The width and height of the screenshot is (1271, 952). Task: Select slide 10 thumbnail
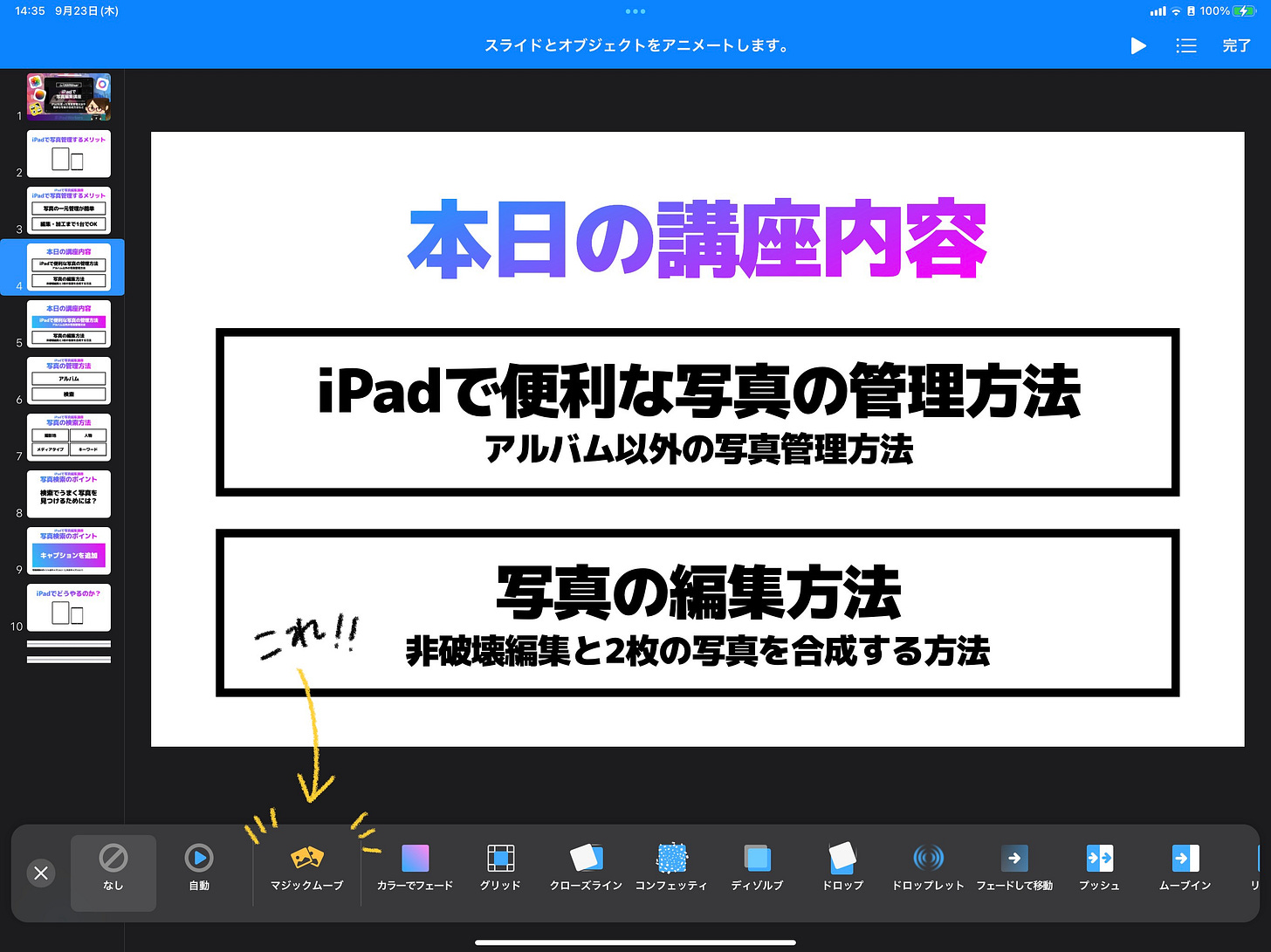click(x=69, y=607)
